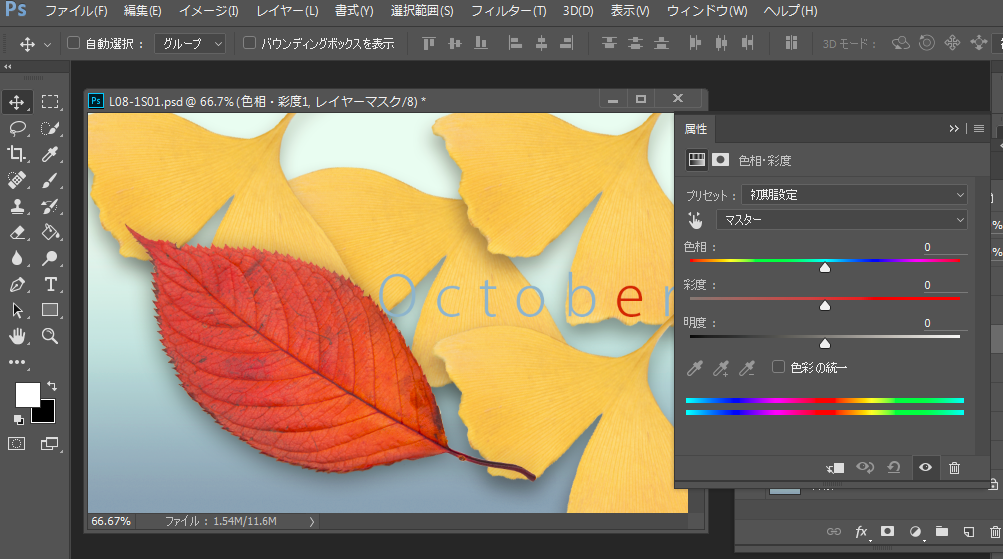Enable the Auto-Select checkbox
The width and height of the screenshot is (1003, 559).
[x=74, y=43]
